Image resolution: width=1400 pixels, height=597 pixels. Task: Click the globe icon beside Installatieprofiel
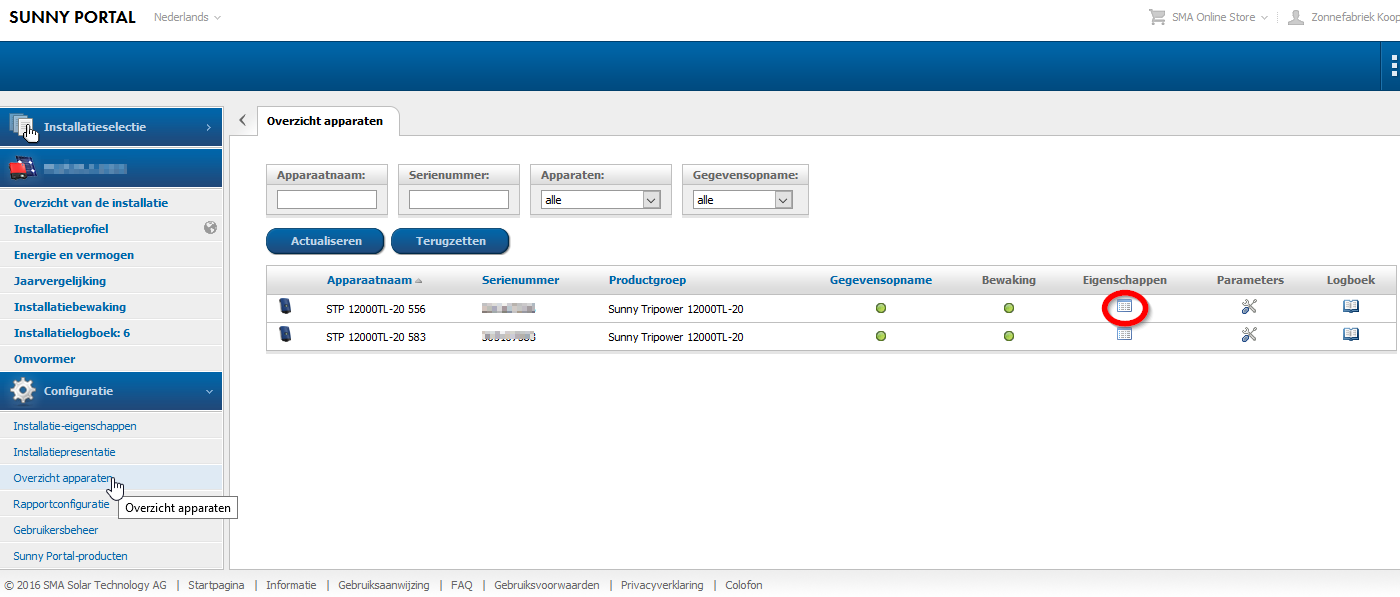[x=210, y=228]
